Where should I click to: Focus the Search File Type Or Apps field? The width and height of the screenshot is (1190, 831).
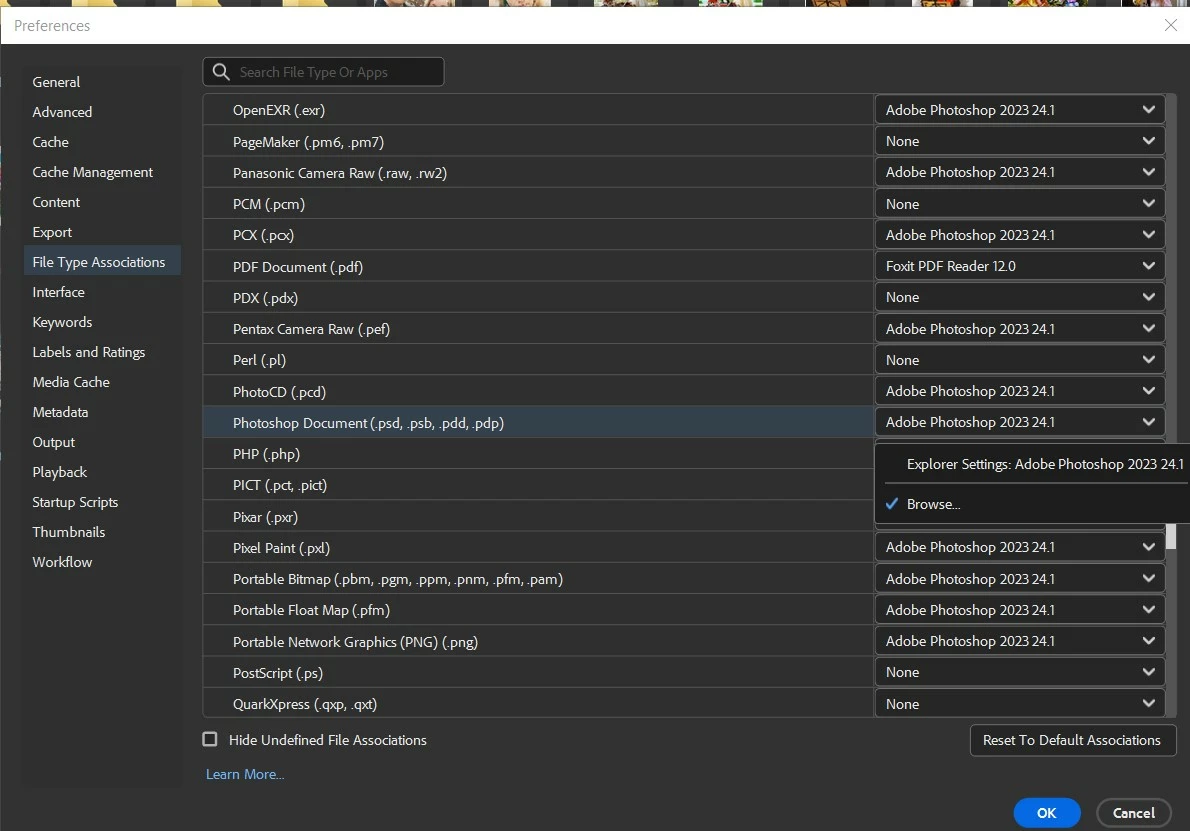coord(323,72)
